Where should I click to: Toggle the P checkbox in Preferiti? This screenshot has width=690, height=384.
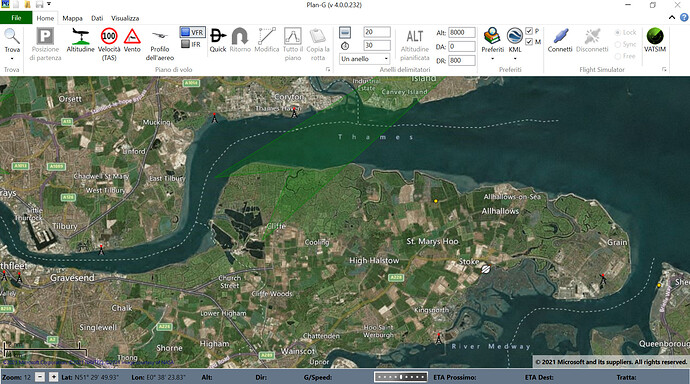point(529,31)
